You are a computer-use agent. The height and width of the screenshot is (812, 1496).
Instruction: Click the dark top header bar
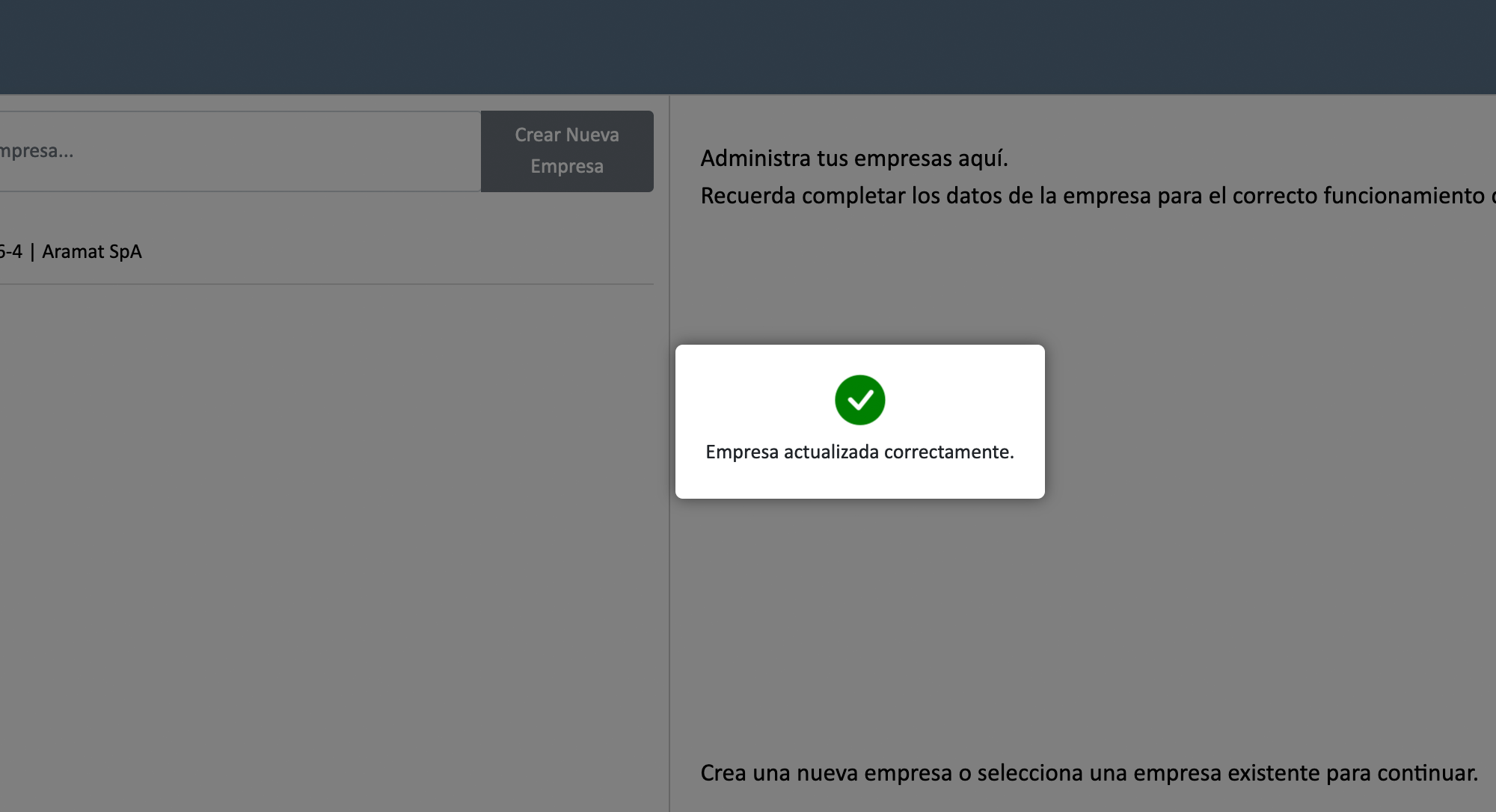748,46
